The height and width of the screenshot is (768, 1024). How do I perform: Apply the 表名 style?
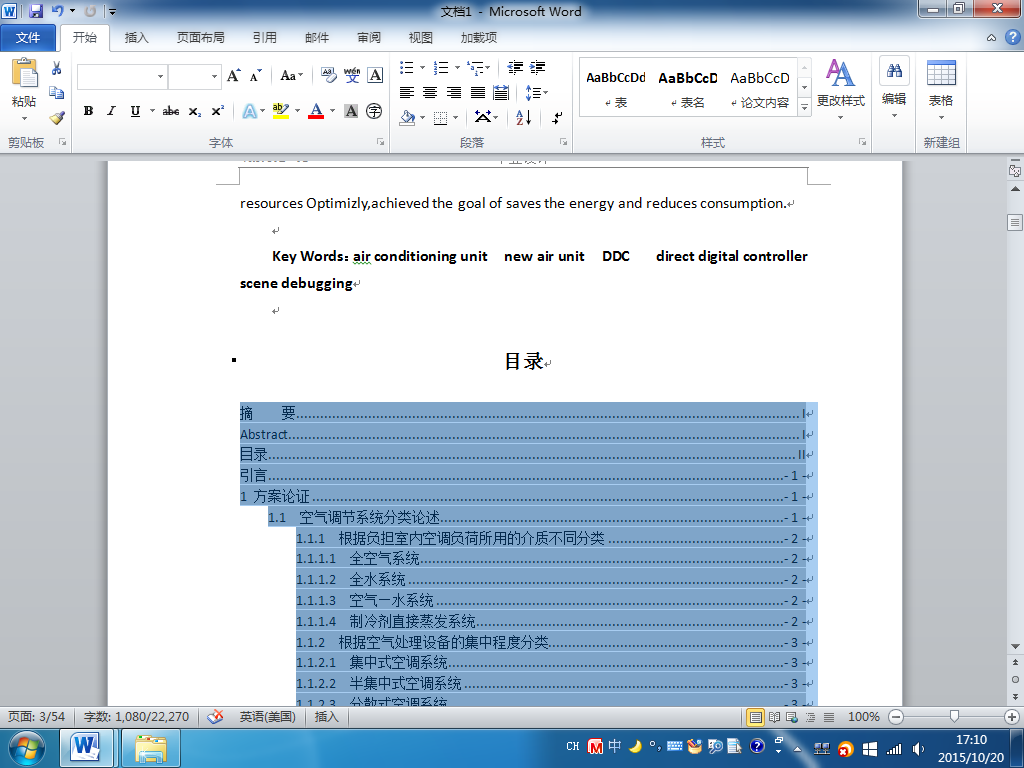click(688, 89)
